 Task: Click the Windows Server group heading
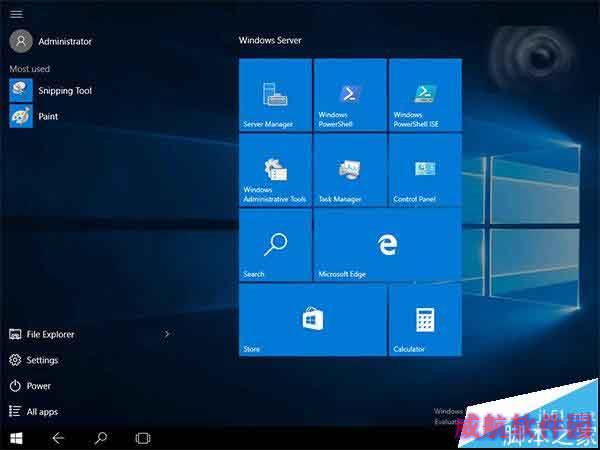(x=270, y=40)
